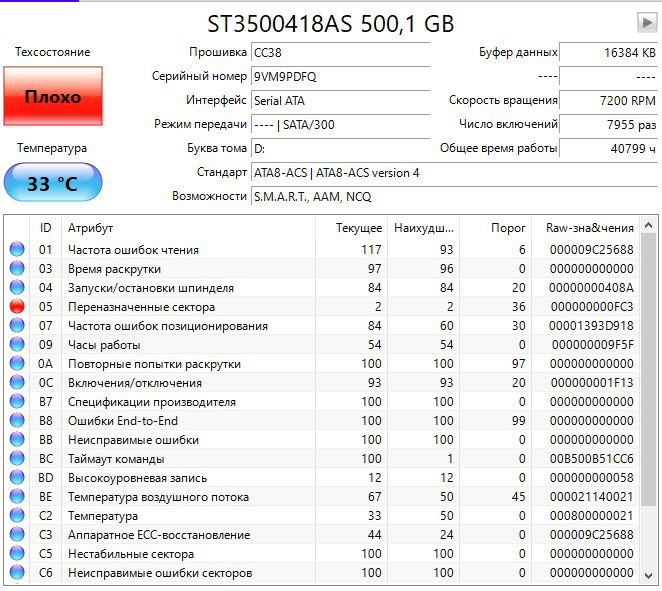This screenshot has width=662, height=591.
Task: Click the red Плохо health status button
Action: tap(53, 96)
